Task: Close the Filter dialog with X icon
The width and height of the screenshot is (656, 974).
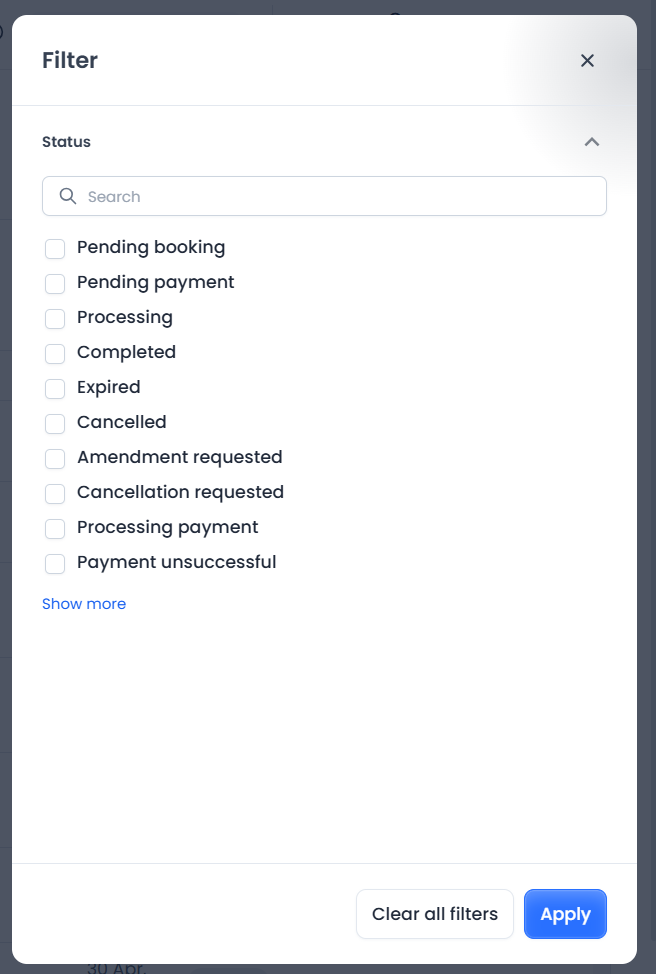Action: (x=587, y=61)
